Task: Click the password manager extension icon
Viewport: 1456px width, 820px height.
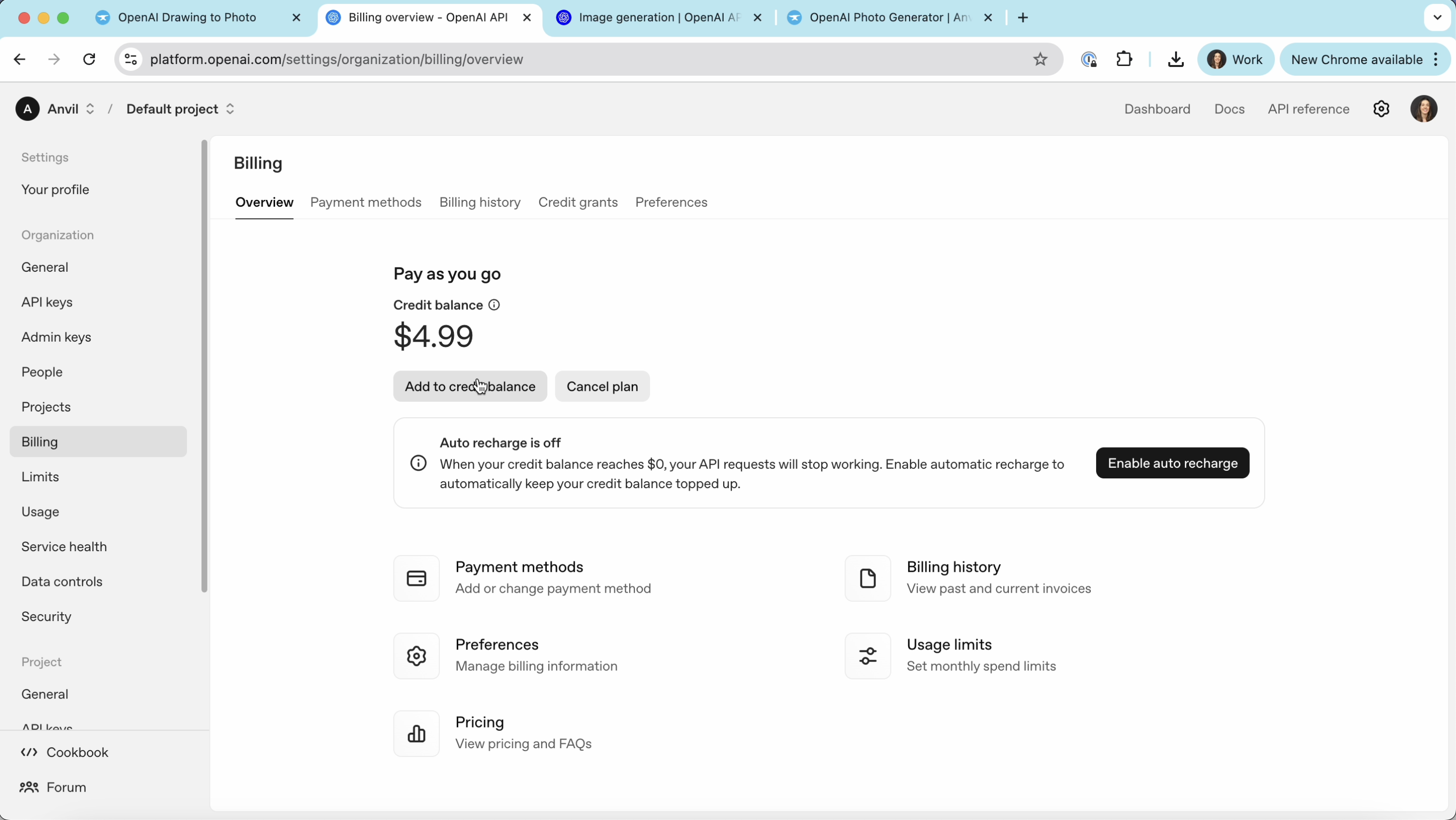Action: [1088, 59]
